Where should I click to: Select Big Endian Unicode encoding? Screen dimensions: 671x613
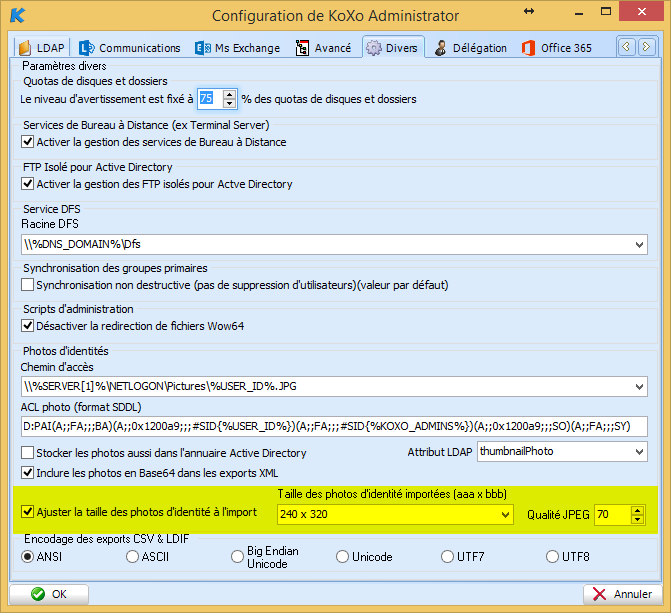pyautogui.click(x=237, y=556)
